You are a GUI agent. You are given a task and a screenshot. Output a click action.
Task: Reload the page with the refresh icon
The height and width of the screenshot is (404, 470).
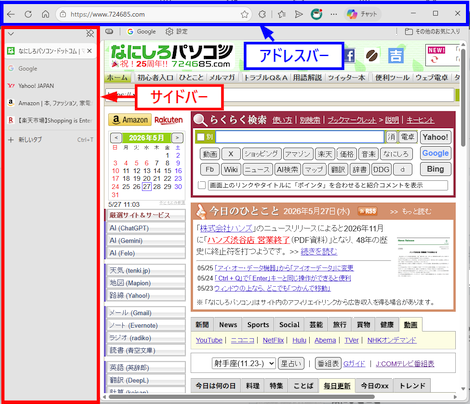28,14
